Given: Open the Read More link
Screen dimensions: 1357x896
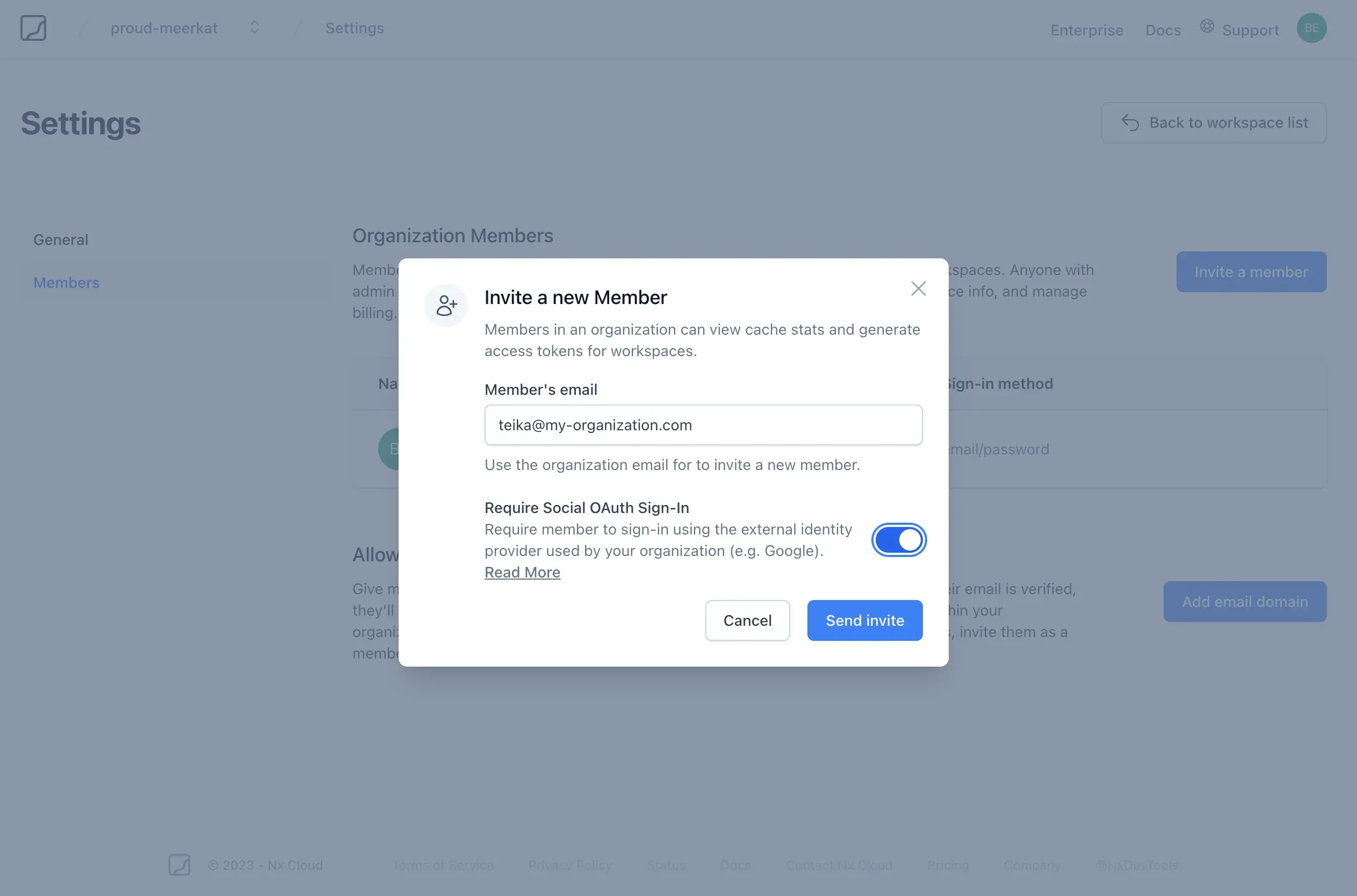Looking at the screenshot, I should (522, 572).
